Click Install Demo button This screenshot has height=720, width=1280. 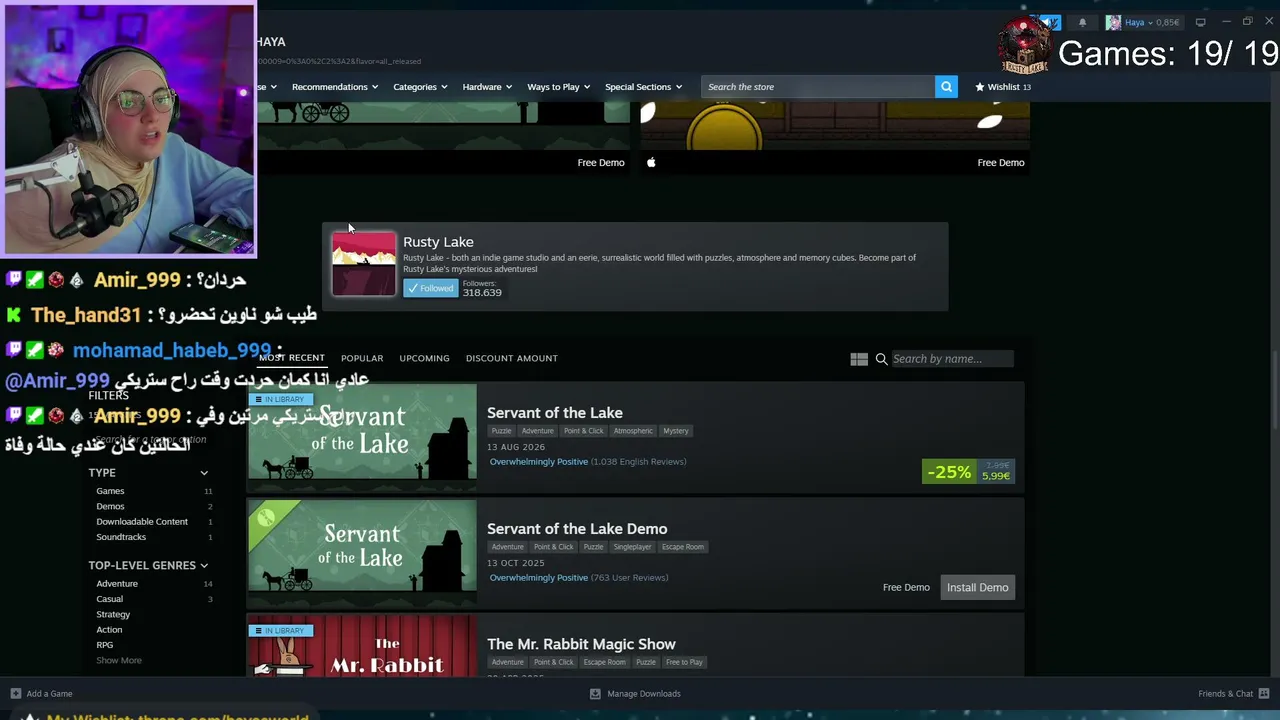[977, 587]
